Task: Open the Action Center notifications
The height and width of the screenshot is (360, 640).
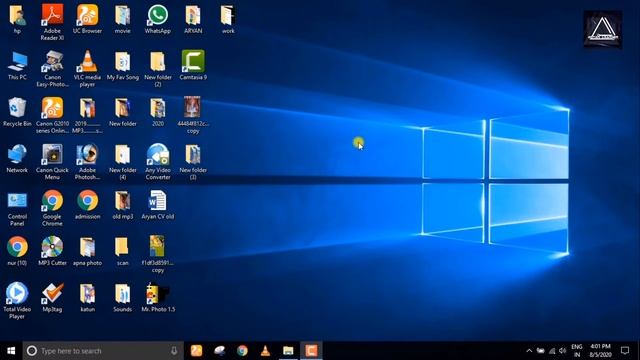Action: 625,351
